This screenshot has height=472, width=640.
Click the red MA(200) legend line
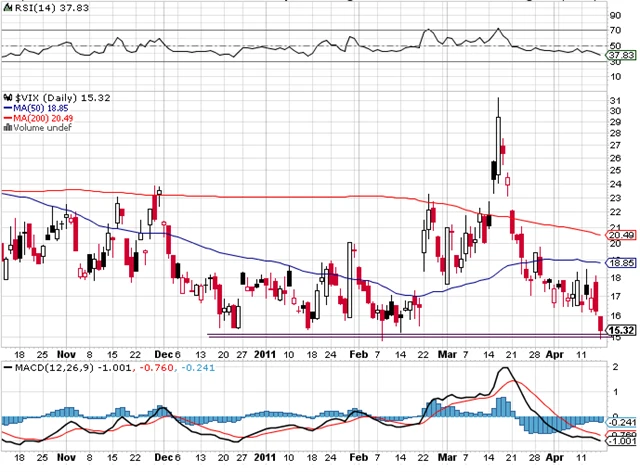pos(9,118)
